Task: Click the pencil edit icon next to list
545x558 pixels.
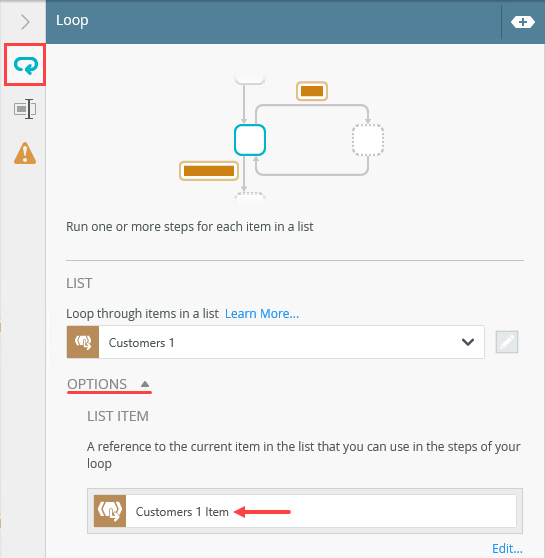Action: point(507,342)
